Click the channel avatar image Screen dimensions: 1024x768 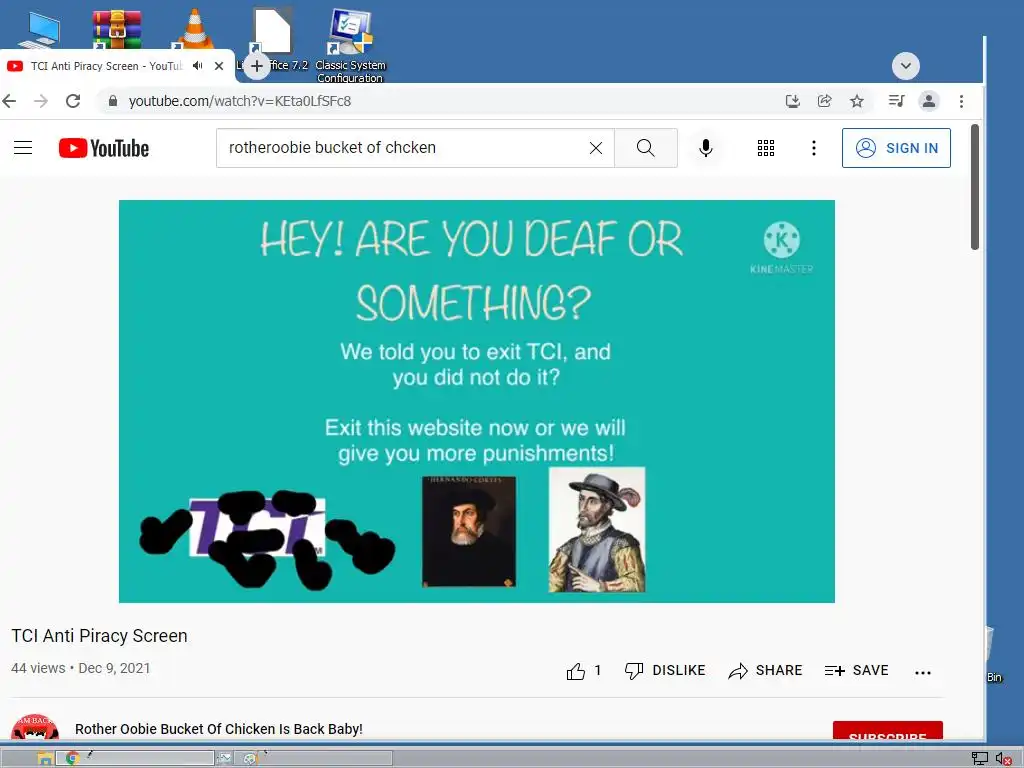click(x=35, y=728)
